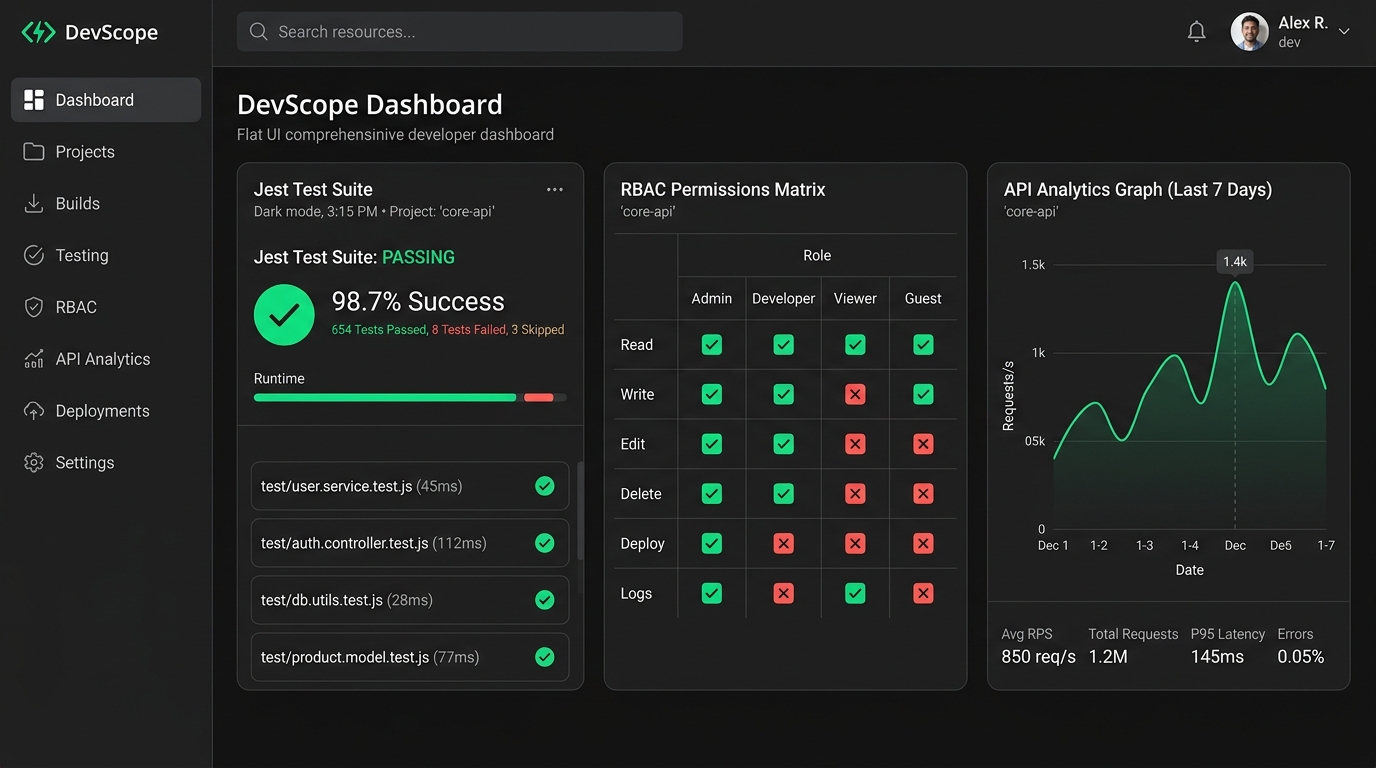Toggle Viewer permission for Logs

tap(855, 593)
